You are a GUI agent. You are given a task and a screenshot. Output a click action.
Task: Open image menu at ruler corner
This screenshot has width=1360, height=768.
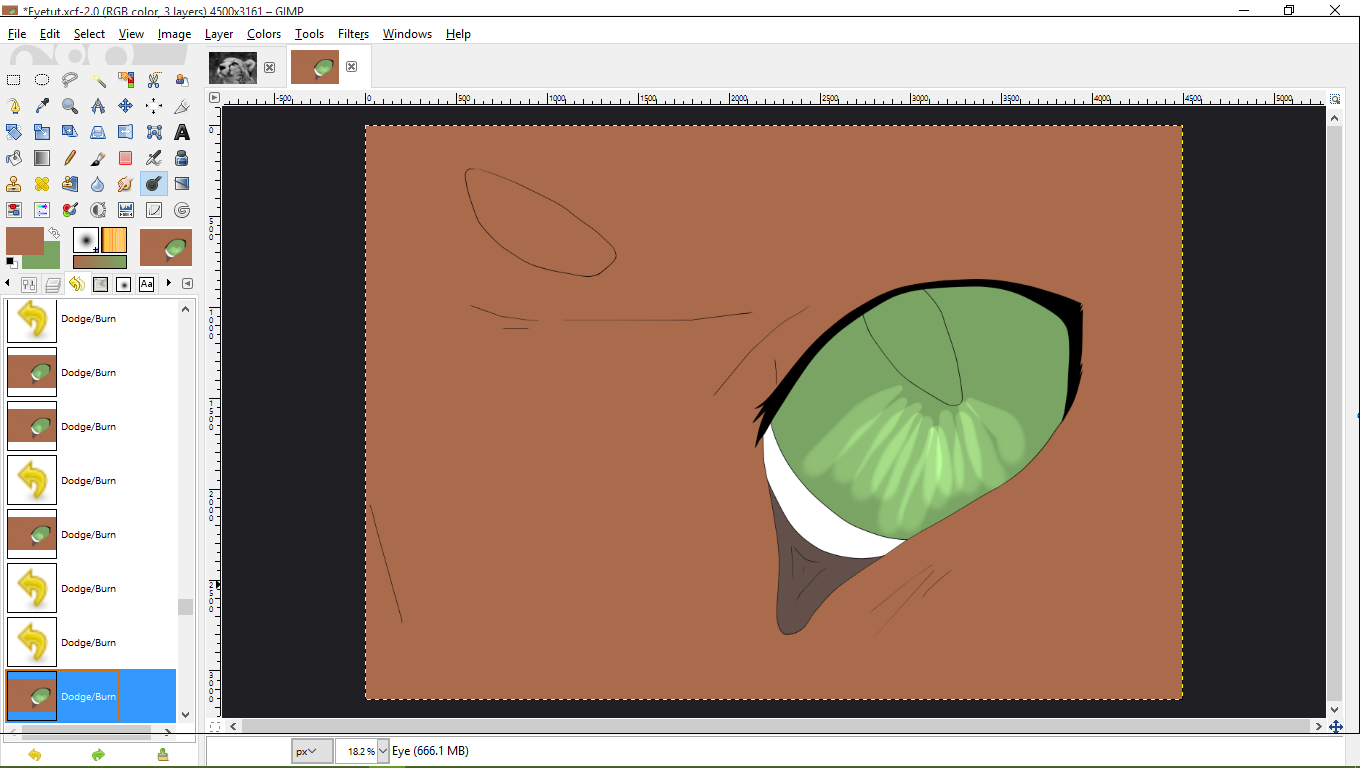(x=214, y=98)
